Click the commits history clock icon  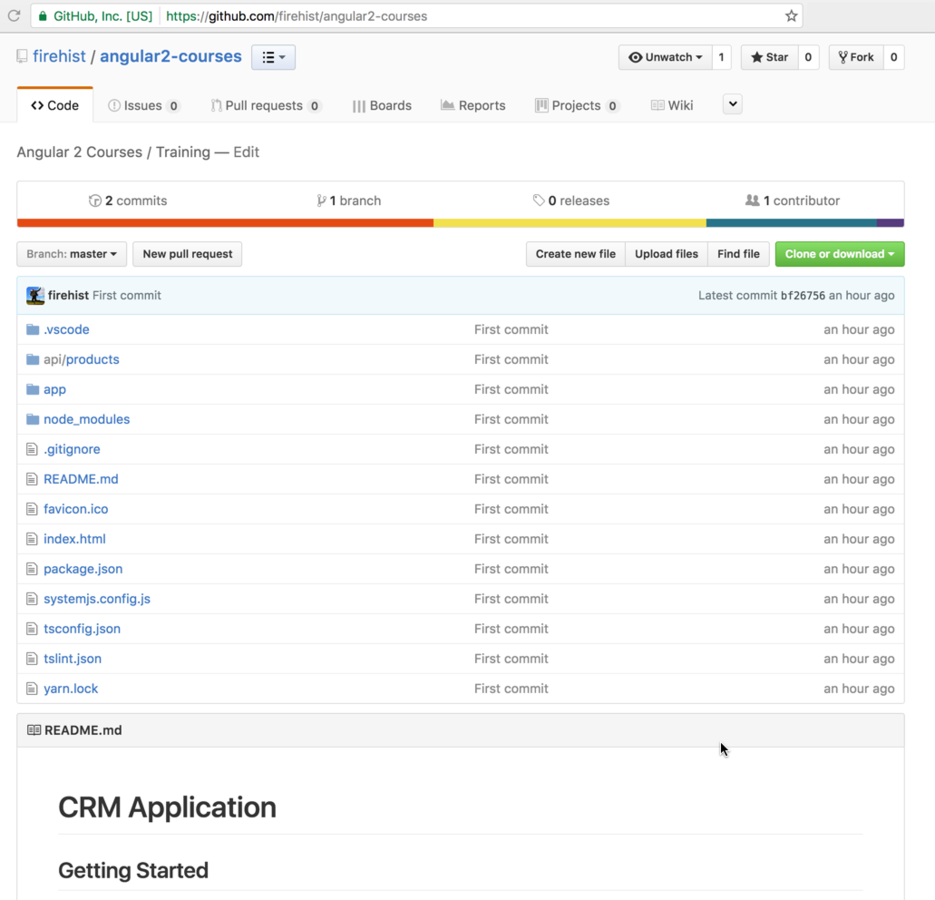(x=95, y=200)
